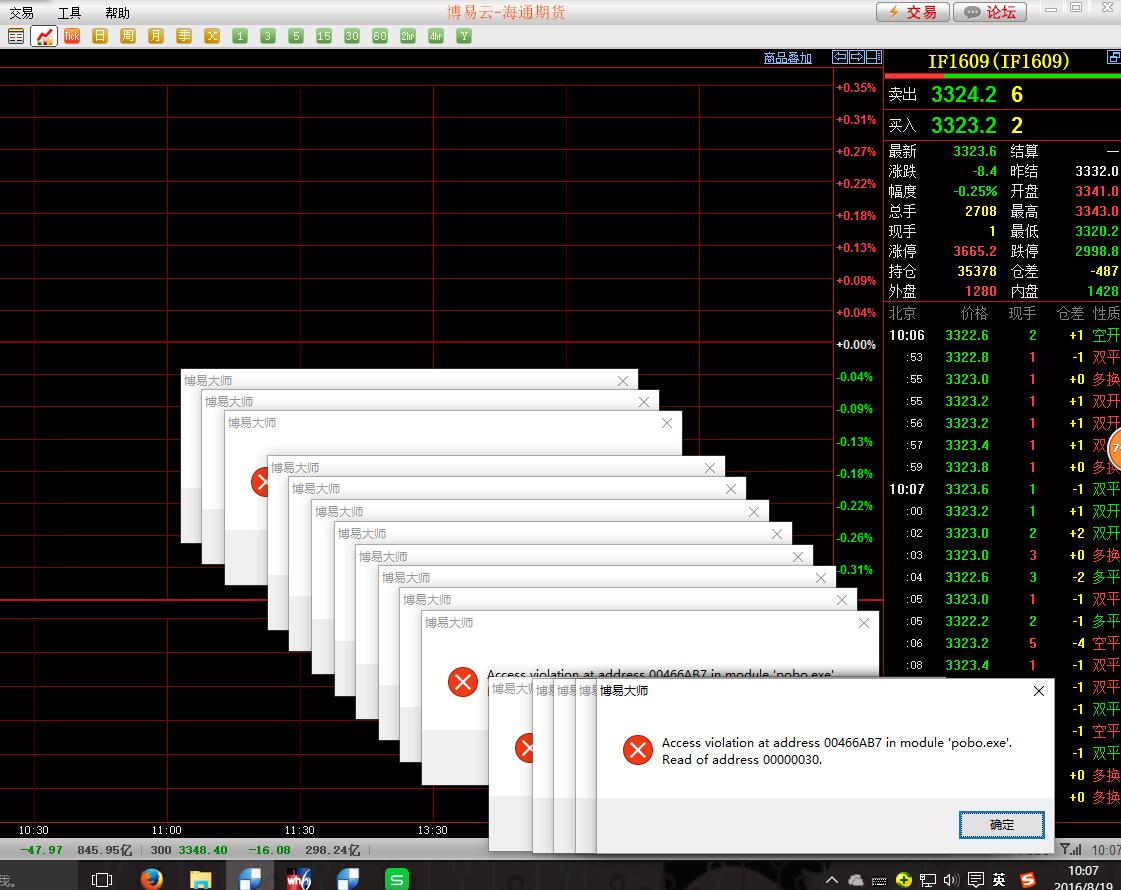Viewport: 1121px width, 890px height.
Task: Switch to the Tick chart icon
Action: tap(72, 36)
